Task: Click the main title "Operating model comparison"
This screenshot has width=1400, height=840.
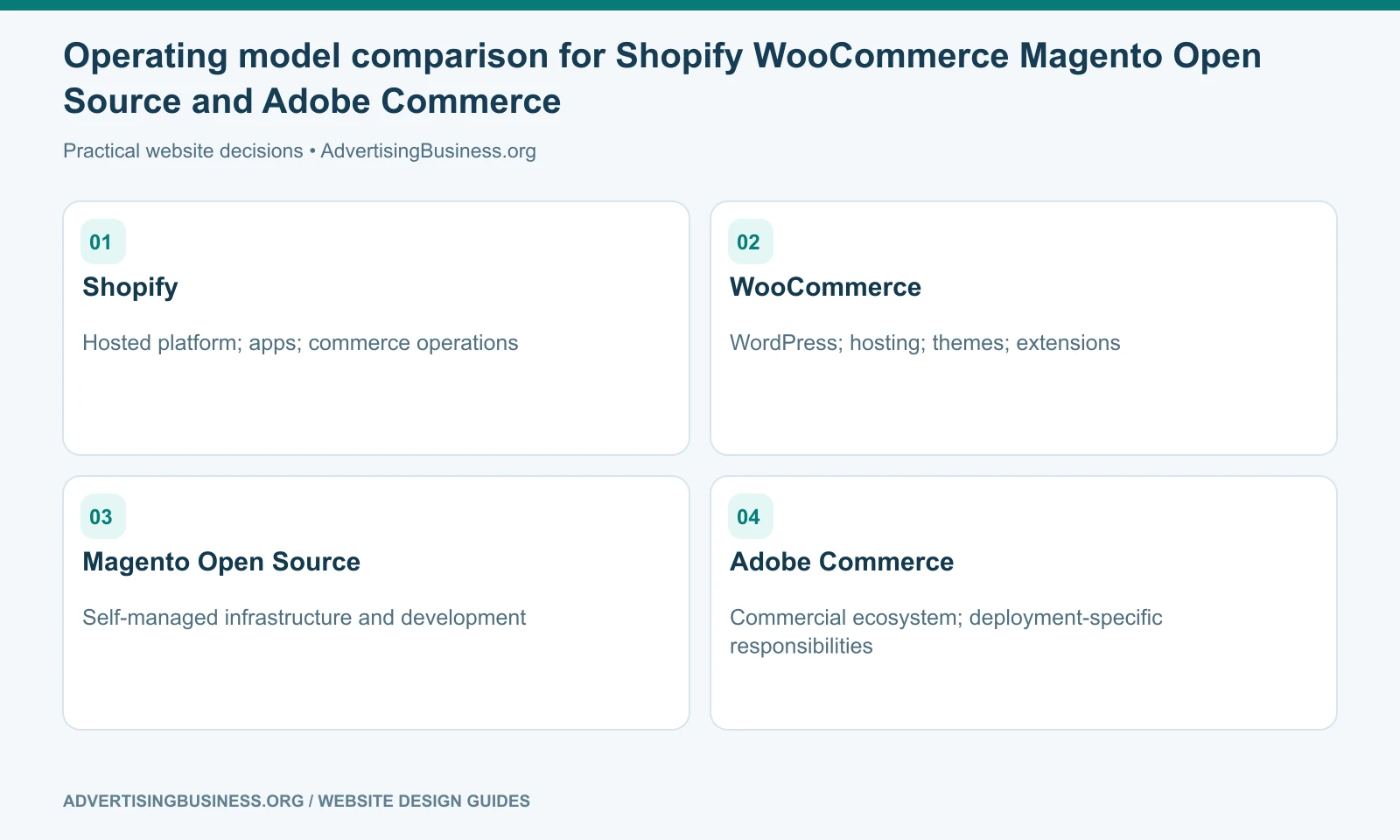Action: coord(662,78)
